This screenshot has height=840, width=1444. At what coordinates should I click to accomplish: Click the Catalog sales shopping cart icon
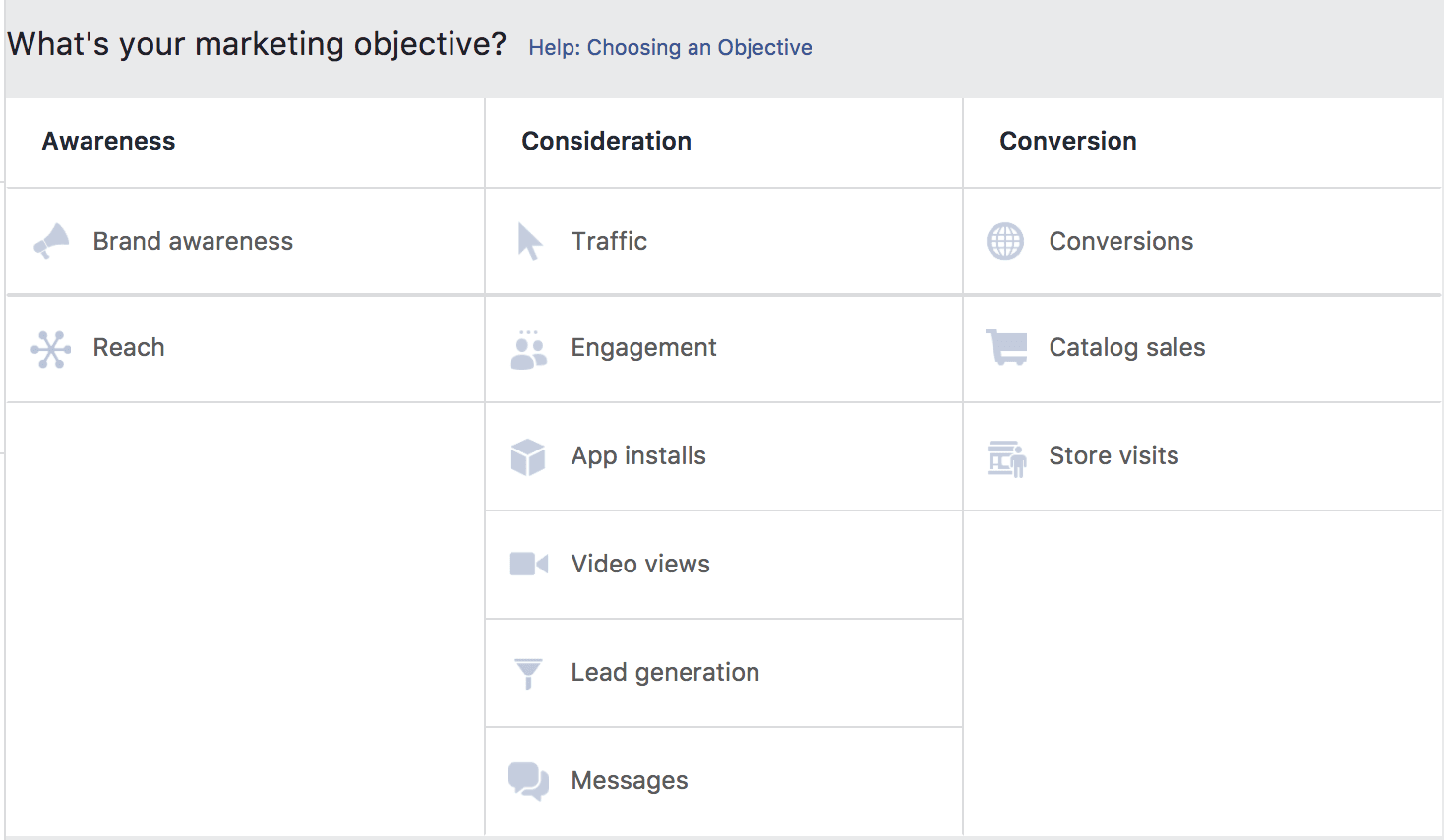click(x=1006, y=347)
